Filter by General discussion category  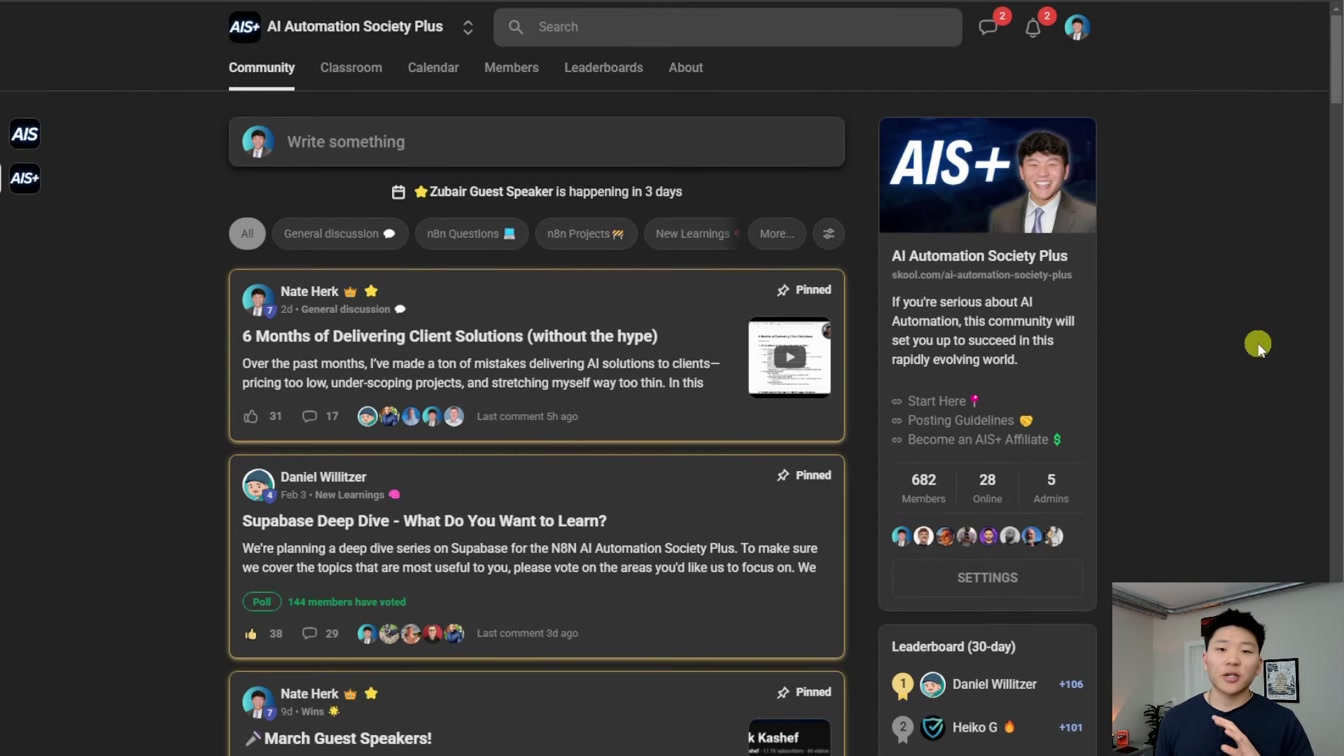[340, 234]
